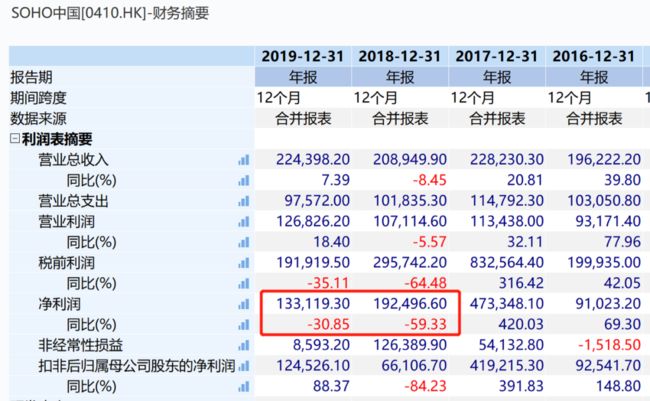
Task: Select the 营业总收入 row label
Action: coord(73,160)
